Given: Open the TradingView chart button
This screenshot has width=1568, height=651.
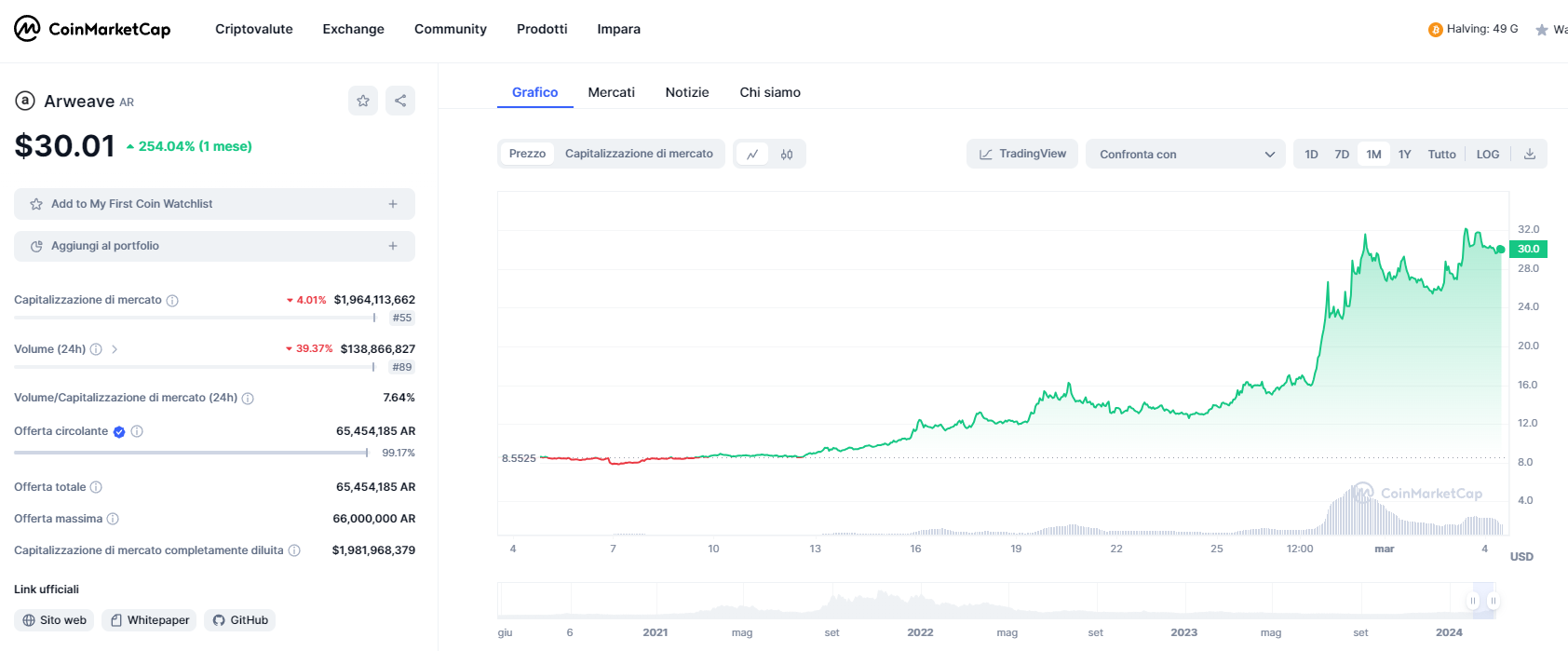Looking at the screenshot, I should click(1021, 154).
